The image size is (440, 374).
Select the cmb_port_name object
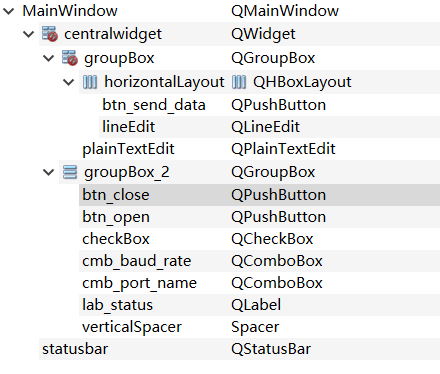coord(139,283)
